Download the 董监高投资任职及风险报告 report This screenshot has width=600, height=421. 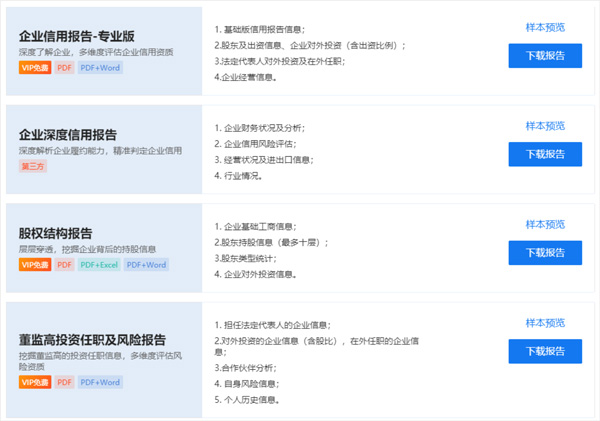545,351
